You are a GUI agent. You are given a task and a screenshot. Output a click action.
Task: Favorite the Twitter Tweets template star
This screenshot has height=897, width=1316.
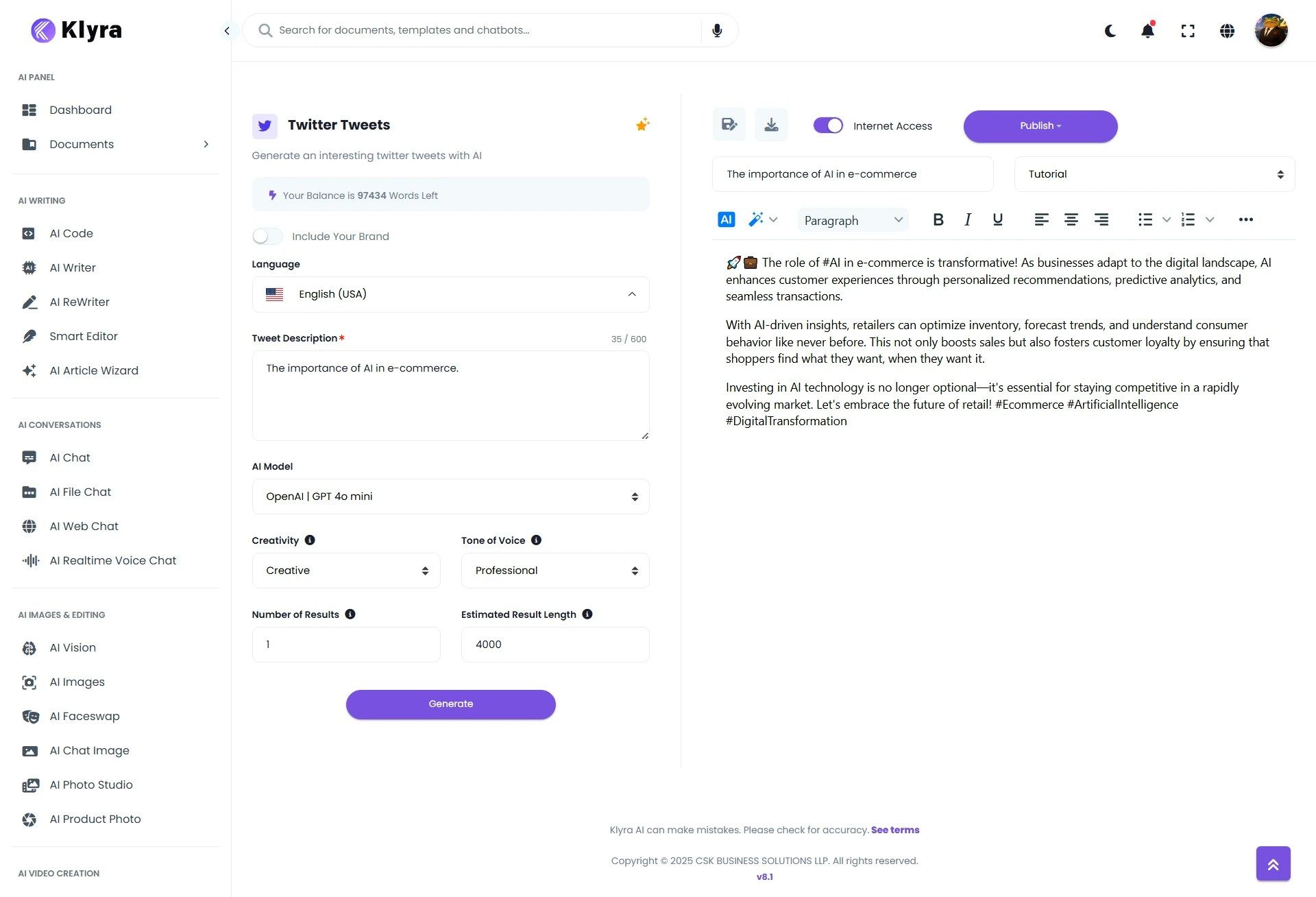tap(642, 124)
